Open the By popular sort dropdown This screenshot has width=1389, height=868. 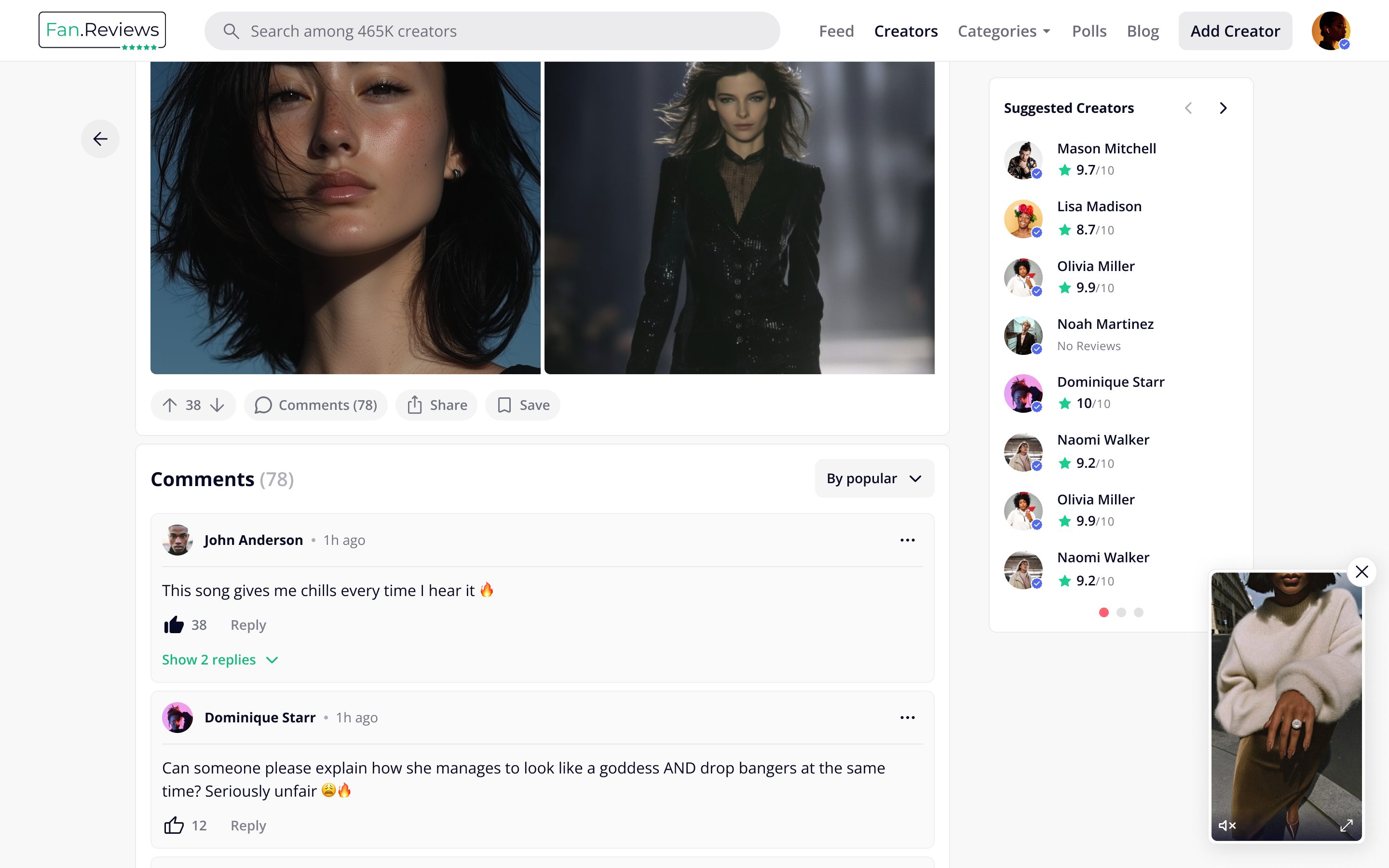(x=873, y=477)
